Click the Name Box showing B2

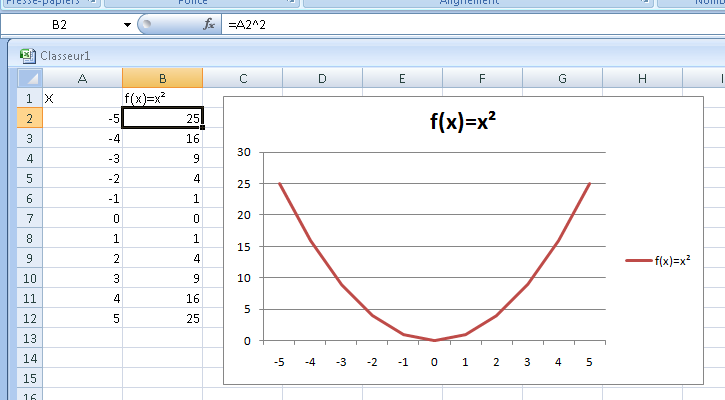click(x=60, y=25)
